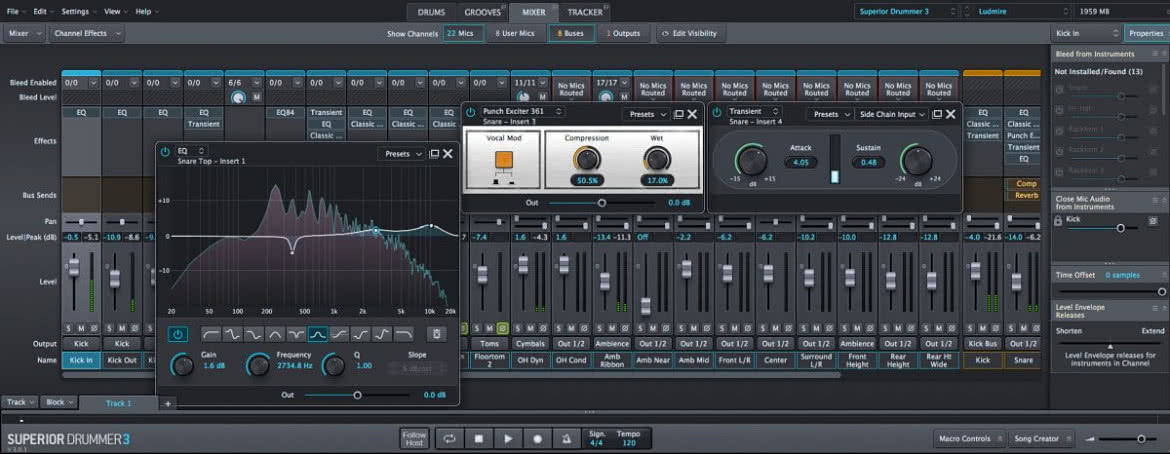The width and height of the screenshot is (1170, 454).
Task: Expand the Side Chain Input dropdown
Action: click(892, 114)
